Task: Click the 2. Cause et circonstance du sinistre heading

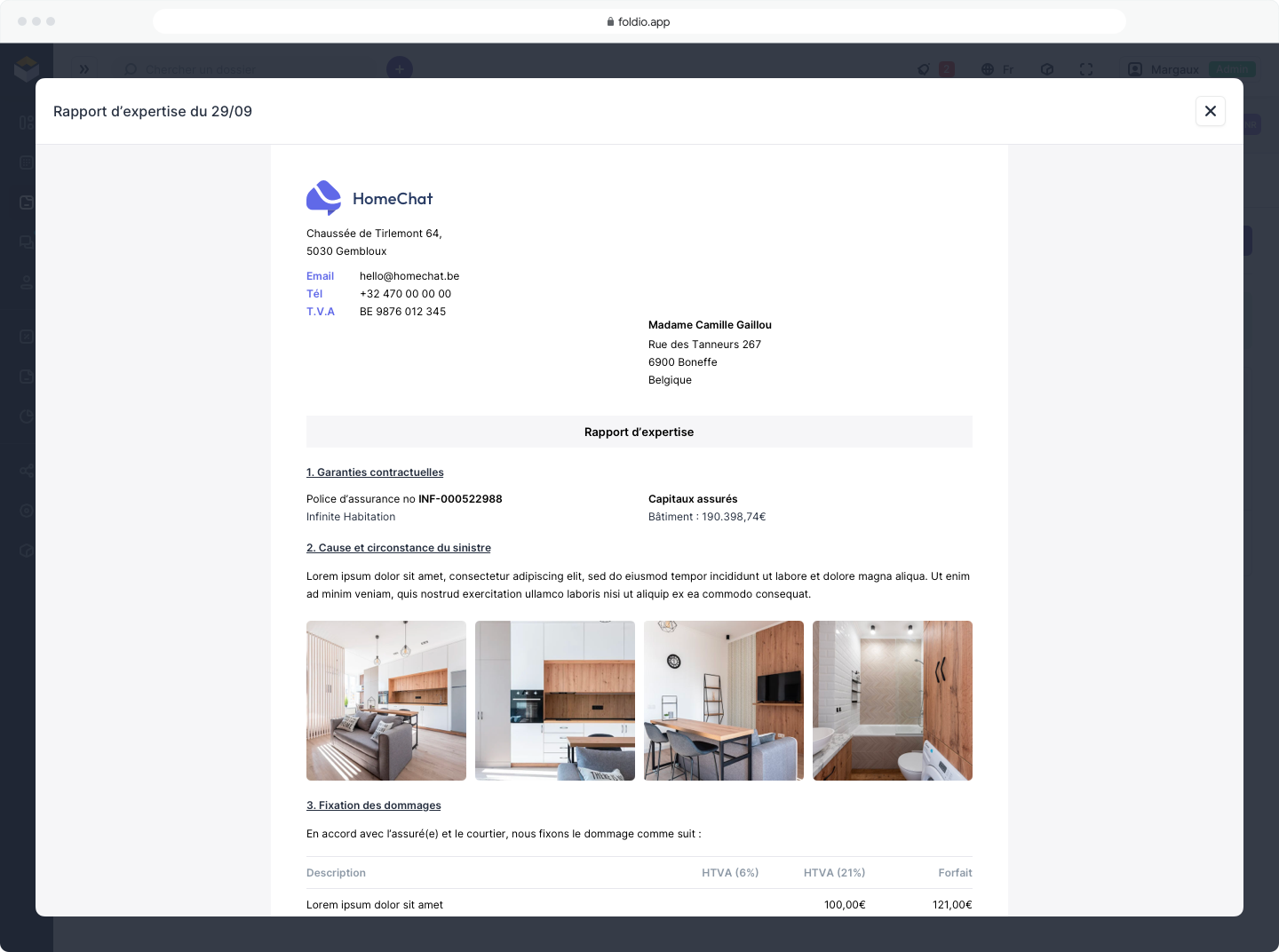Action: [x=399, y=548]
